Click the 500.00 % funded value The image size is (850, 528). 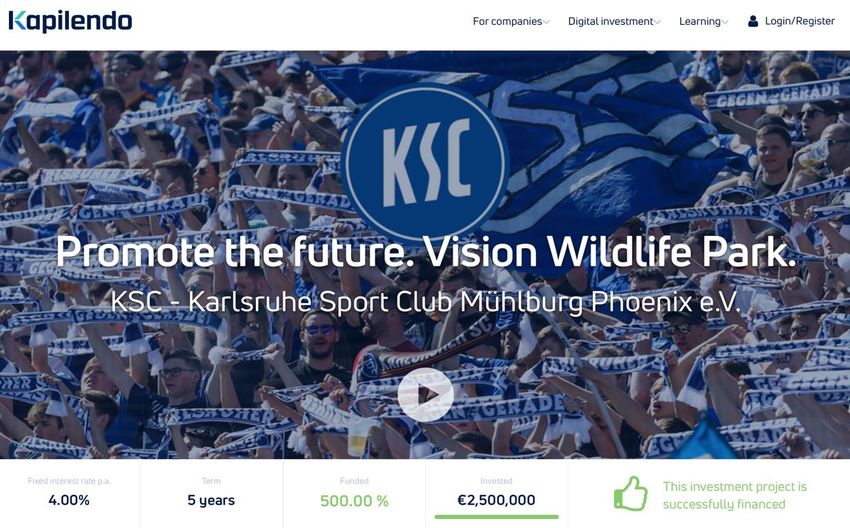point(354,501)
